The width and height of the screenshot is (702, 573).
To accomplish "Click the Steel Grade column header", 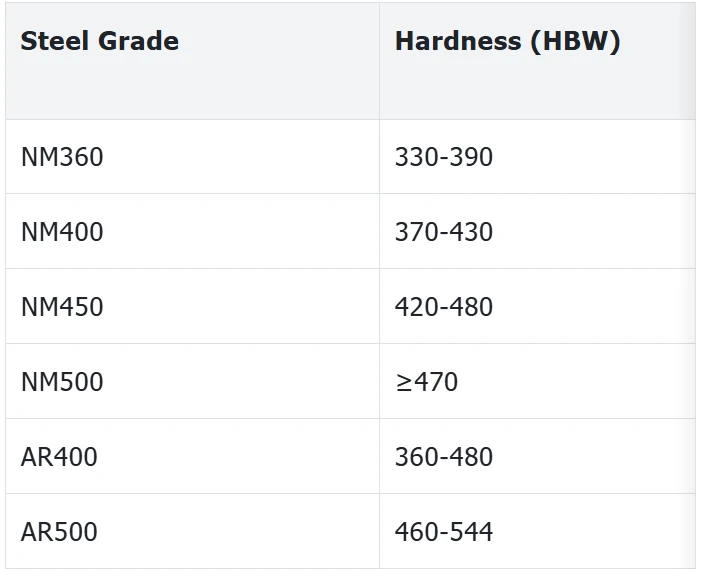I will click(193, 61).
